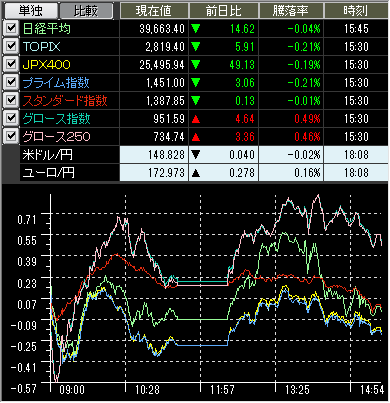390x403 pixels.
Task: Click the 米ドル/円 current value cell
Action: (154, 155)
